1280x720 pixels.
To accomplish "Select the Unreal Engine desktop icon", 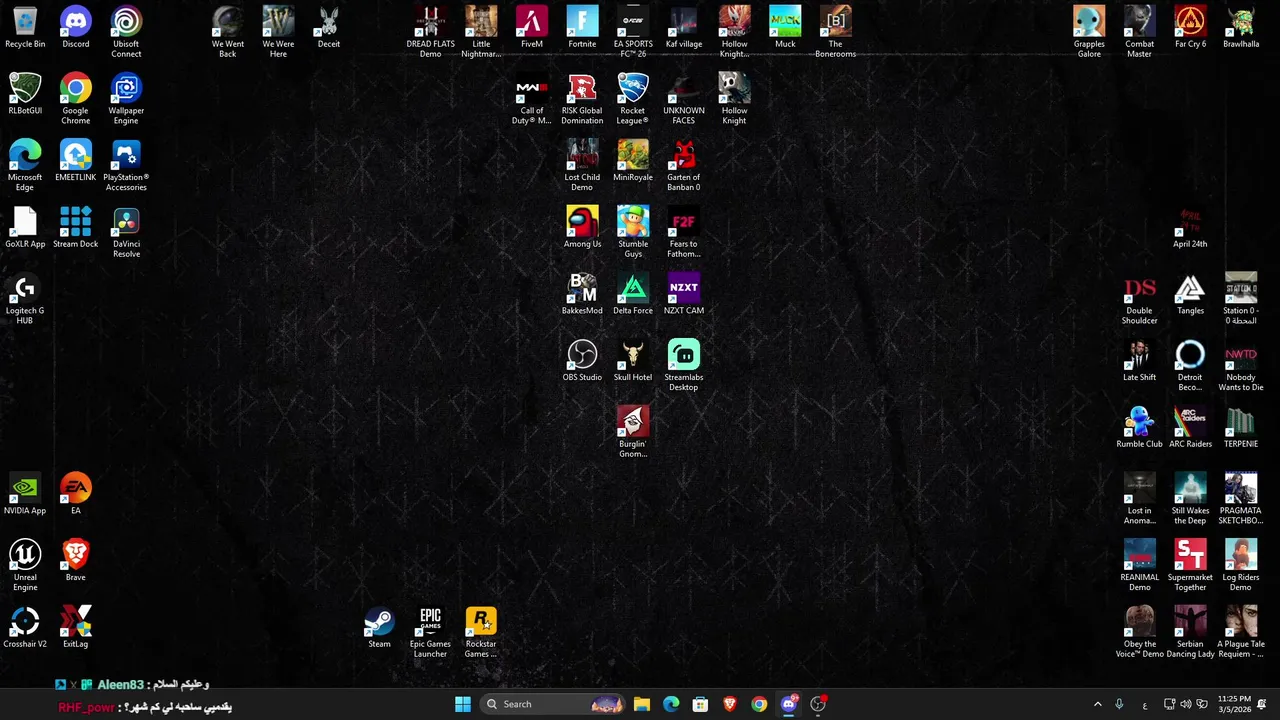I will click(25, 566).
